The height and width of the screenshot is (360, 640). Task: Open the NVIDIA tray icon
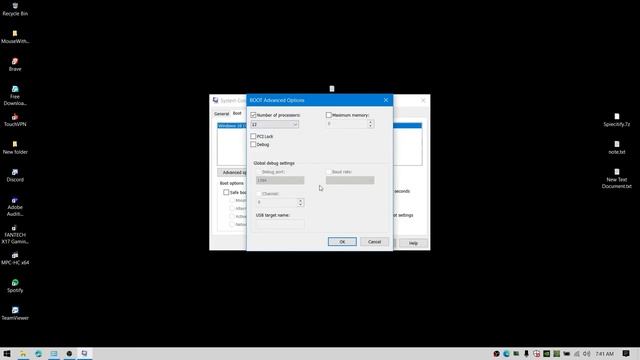pyautogui.click(x=547, y=354)
